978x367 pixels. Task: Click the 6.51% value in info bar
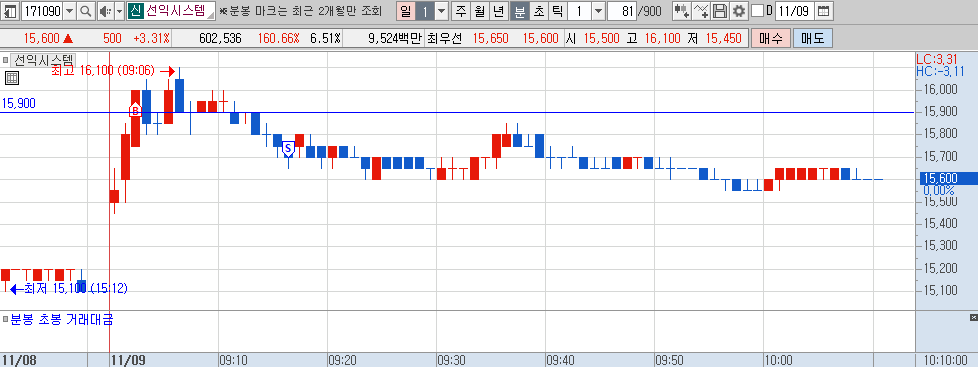click(326, 39)
